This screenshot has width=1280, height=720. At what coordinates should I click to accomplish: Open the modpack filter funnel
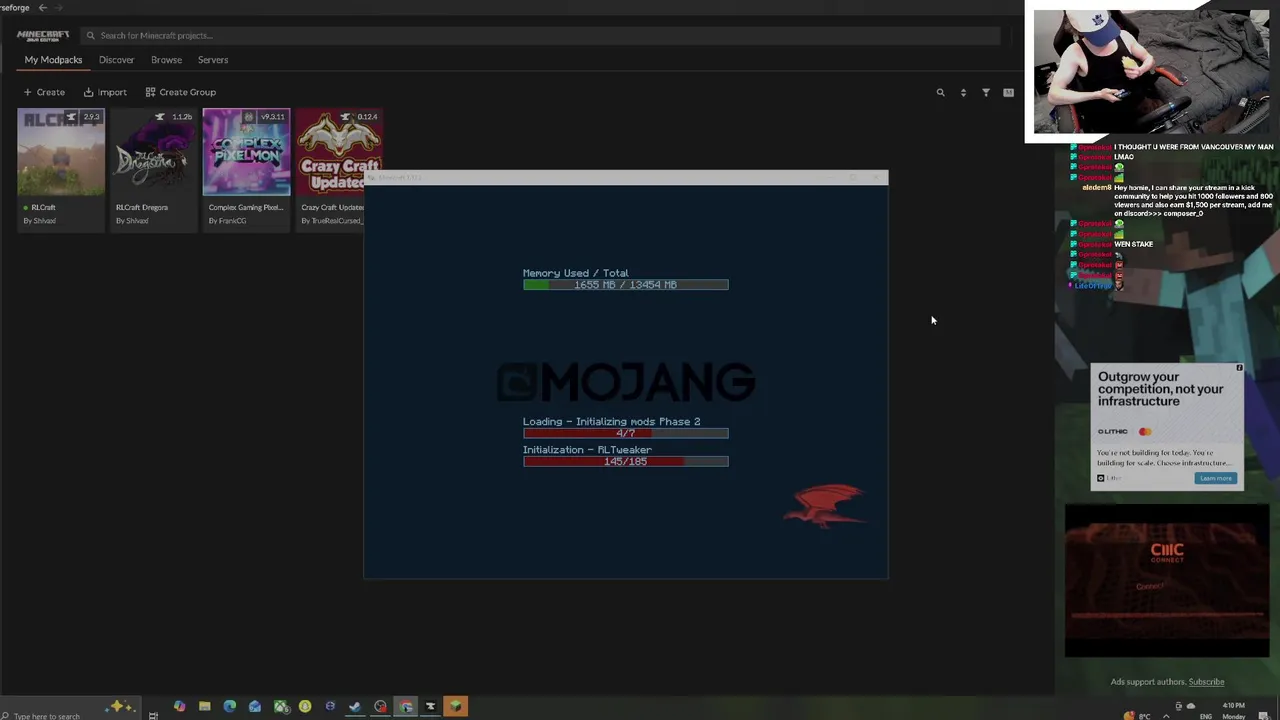(986, 92)
